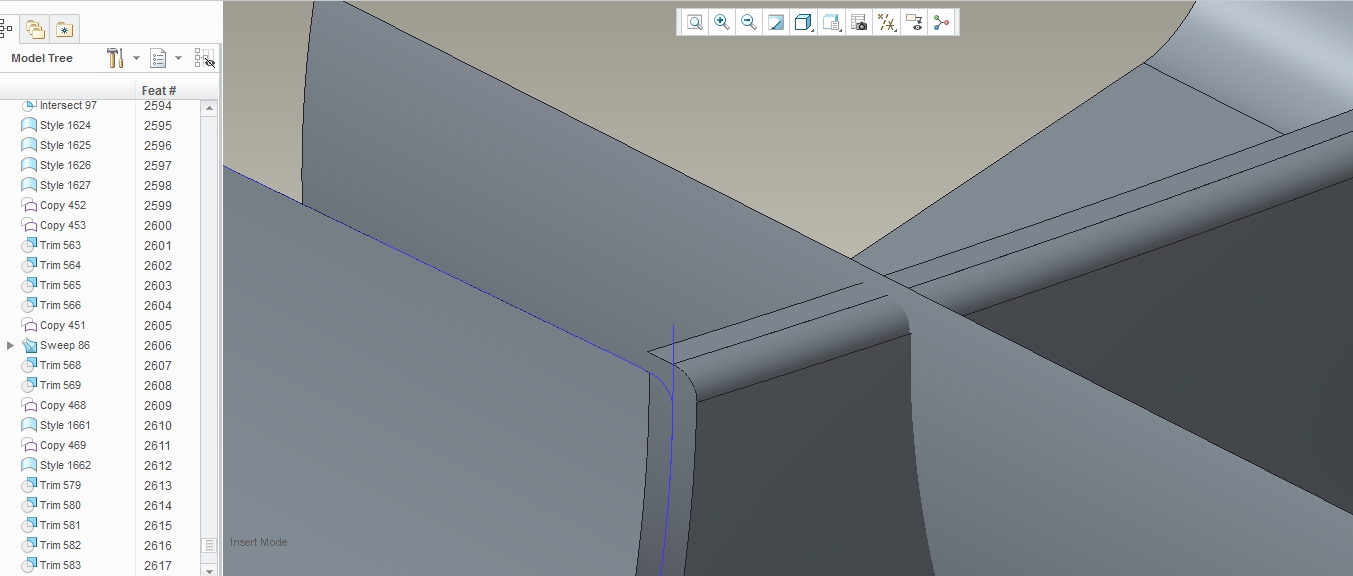
Task: Select the Trim 579 feature
Action: click(60, 485)
